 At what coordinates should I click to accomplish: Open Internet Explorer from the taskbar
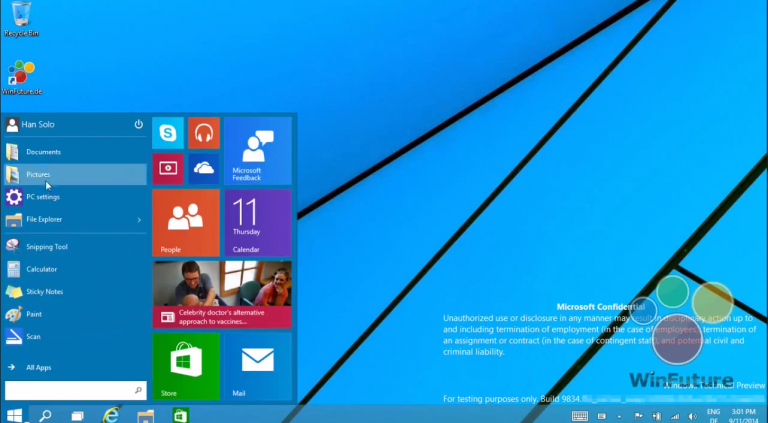[112, 414]
